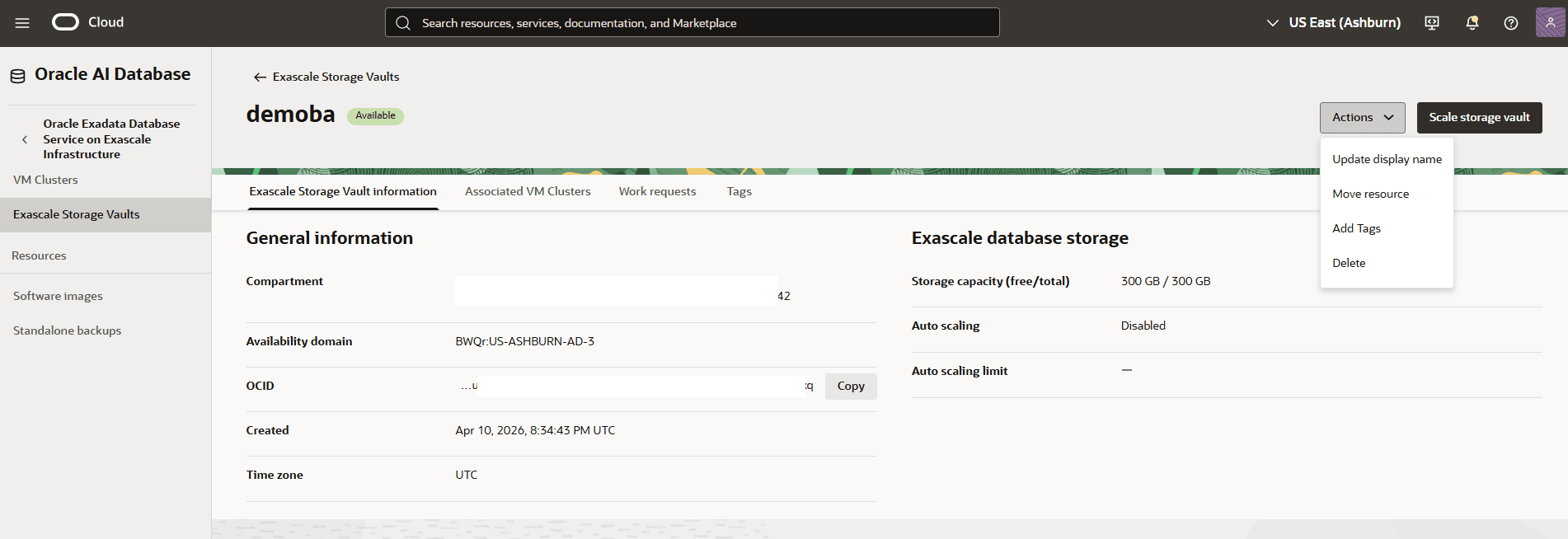Screen dimensions: 1568x539
Task: Click the Available status badge
Action: (x=375, y=116)
